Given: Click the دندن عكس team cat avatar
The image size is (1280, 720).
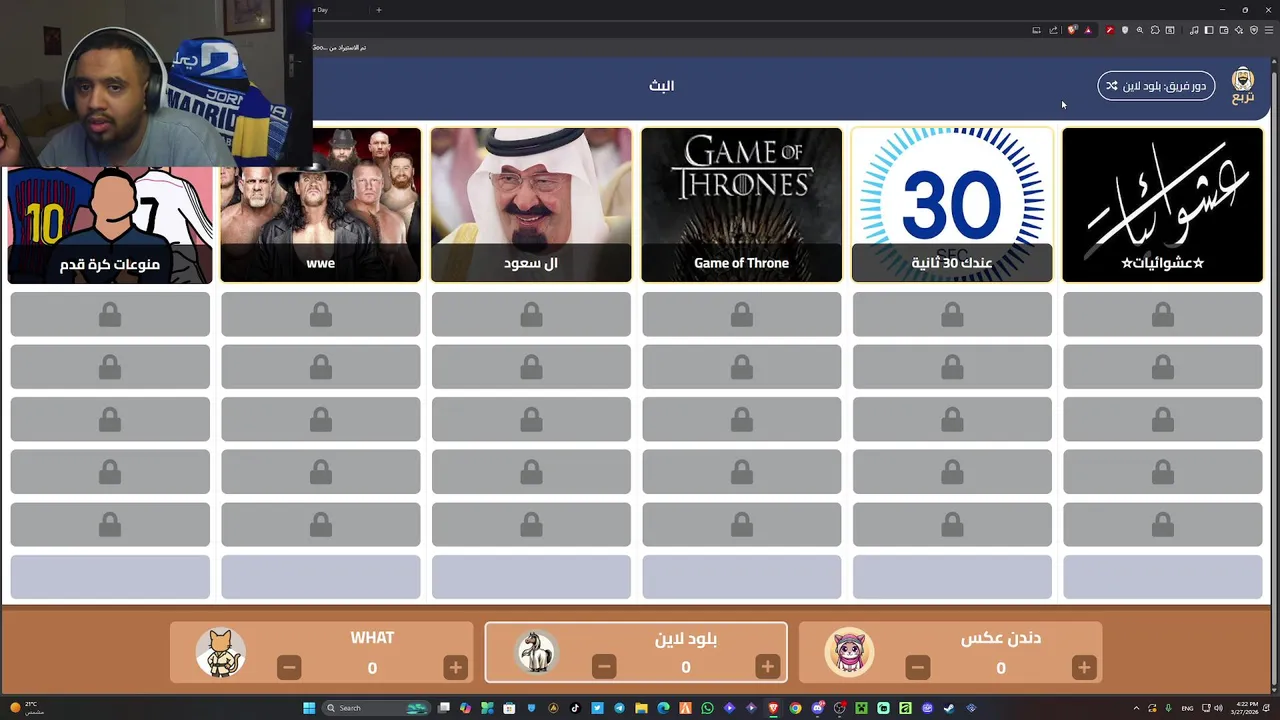Looking at the screenshot, I should coord(849,652).
